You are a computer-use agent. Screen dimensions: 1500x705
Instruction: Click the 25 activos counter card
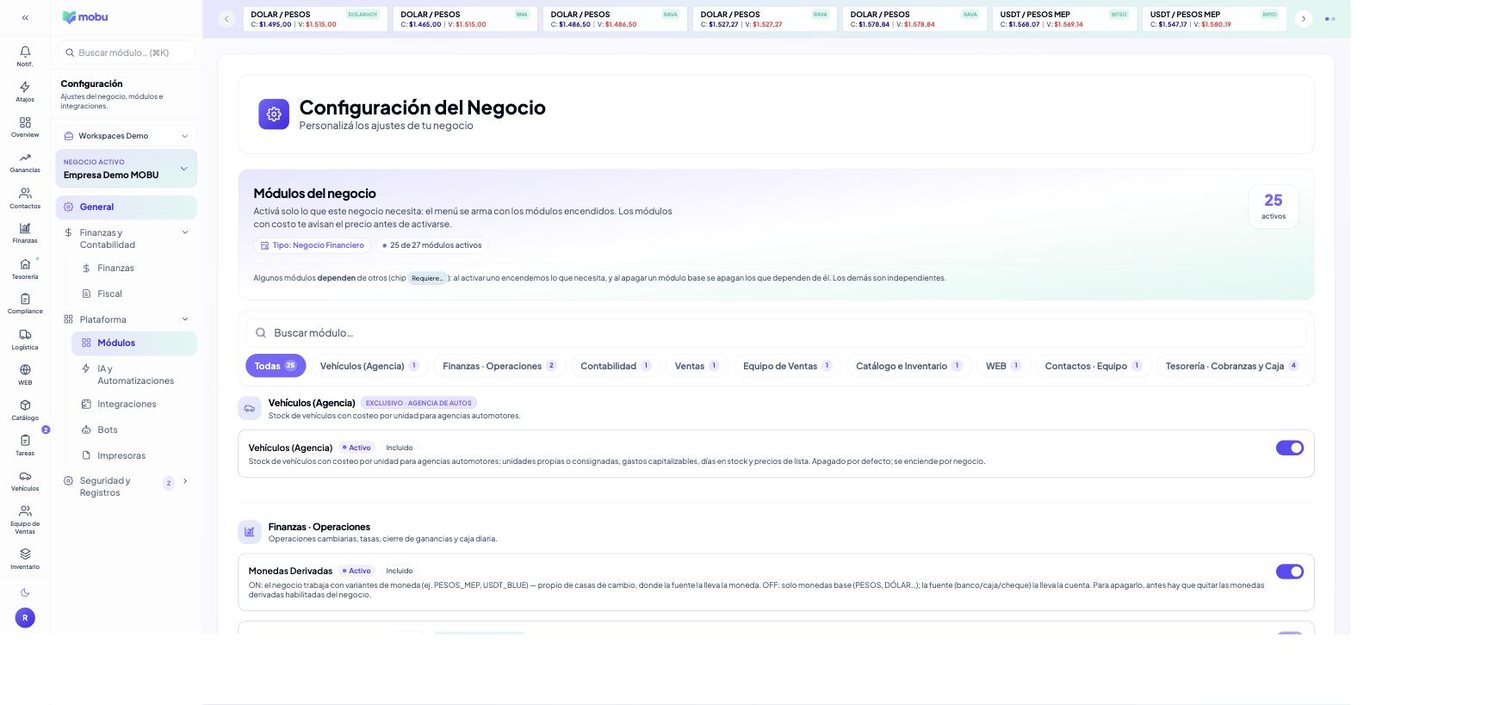click(1273, 206)
